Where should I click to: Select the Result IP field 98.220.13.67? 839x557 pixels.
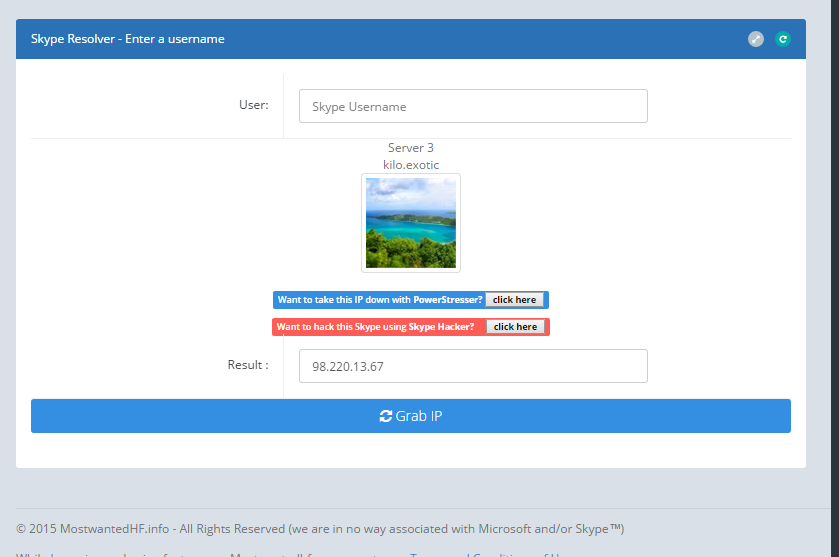(x=473, y=366)
